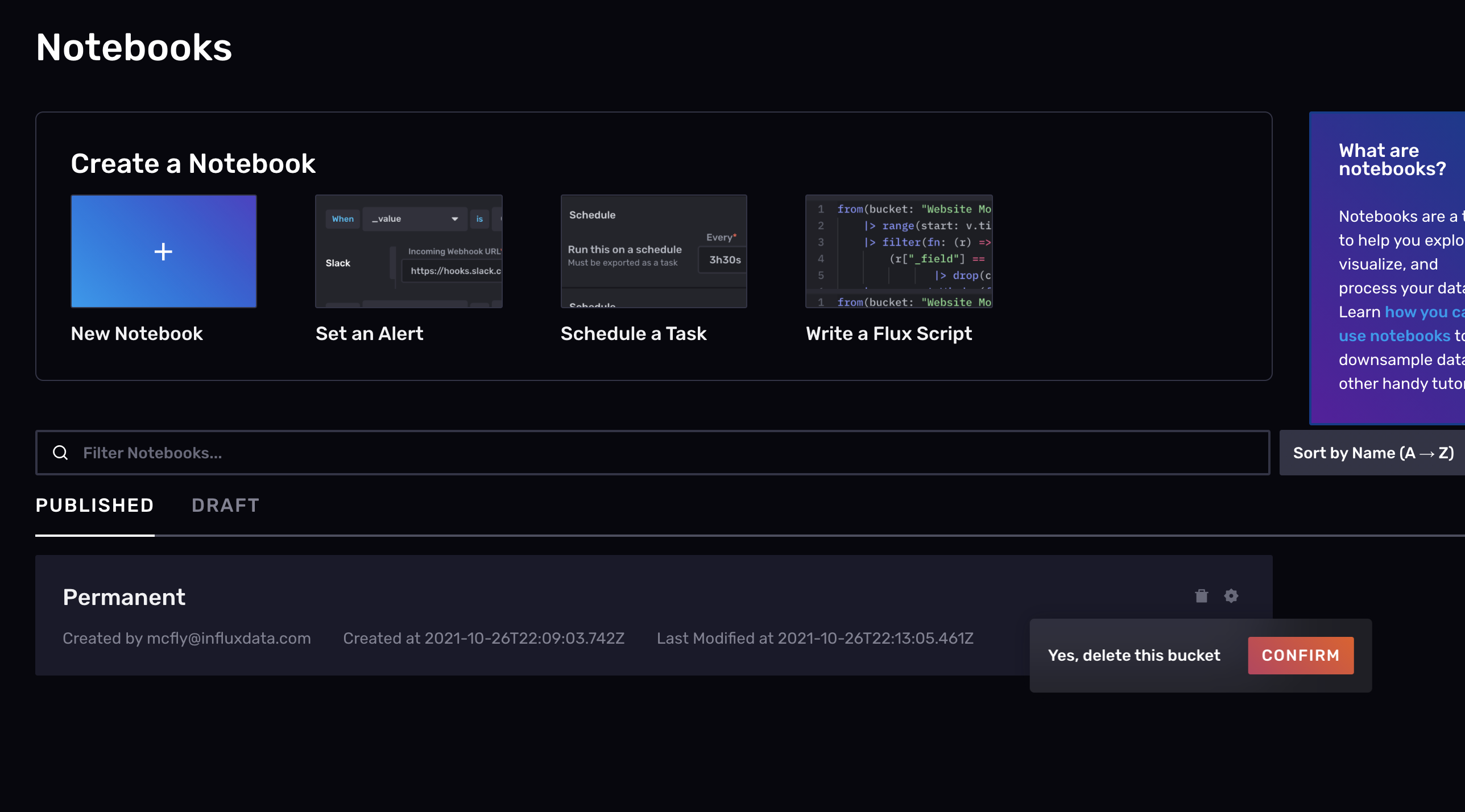Switch to the PUBLISHED tab
This screenshot has width=1465, height=812.
[94, 505]
